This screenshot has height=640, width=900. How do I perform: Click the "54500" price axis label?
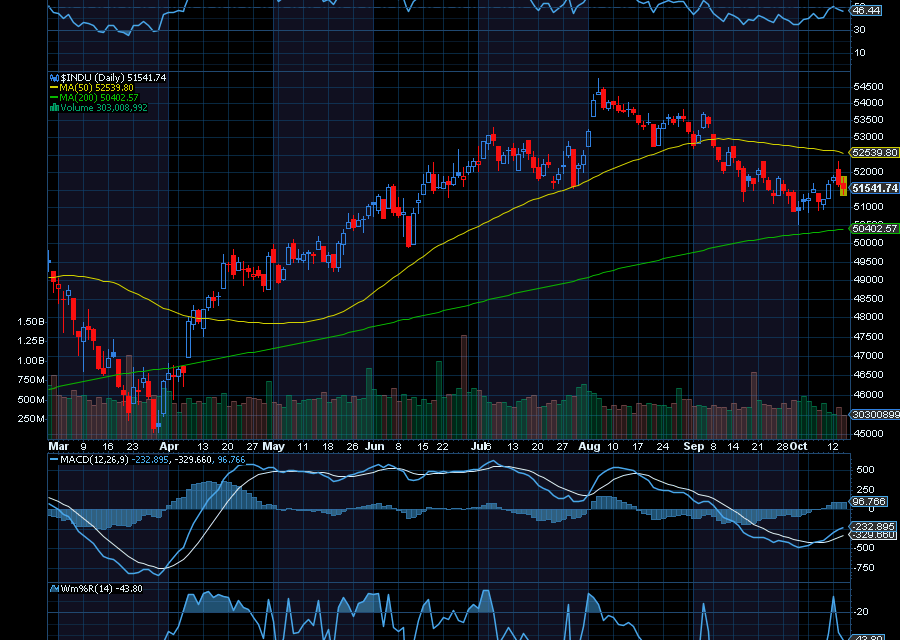pyautogui.click(x=868, y=87)
